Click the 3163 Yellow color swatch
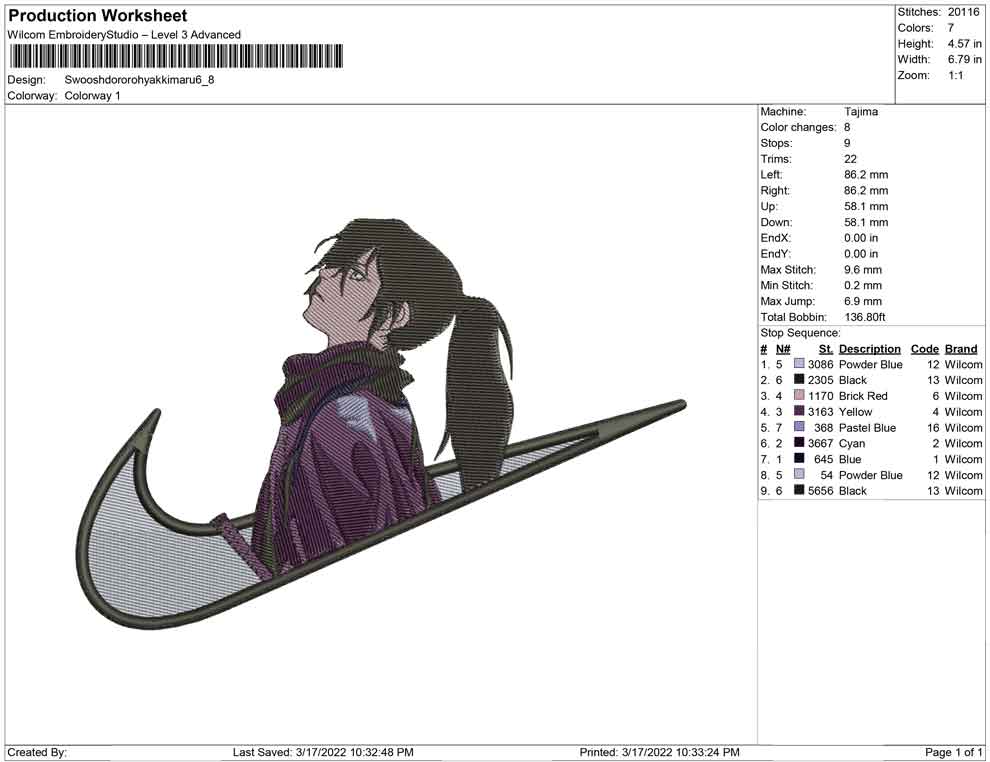Screen dimensions: 990x762 pos(799,412)
